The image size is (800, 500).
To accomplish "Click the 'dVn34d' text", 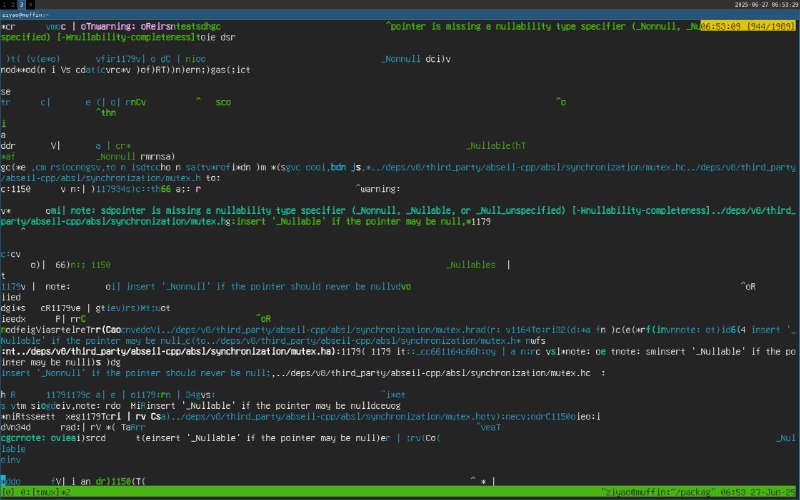I will pos(16,428).
